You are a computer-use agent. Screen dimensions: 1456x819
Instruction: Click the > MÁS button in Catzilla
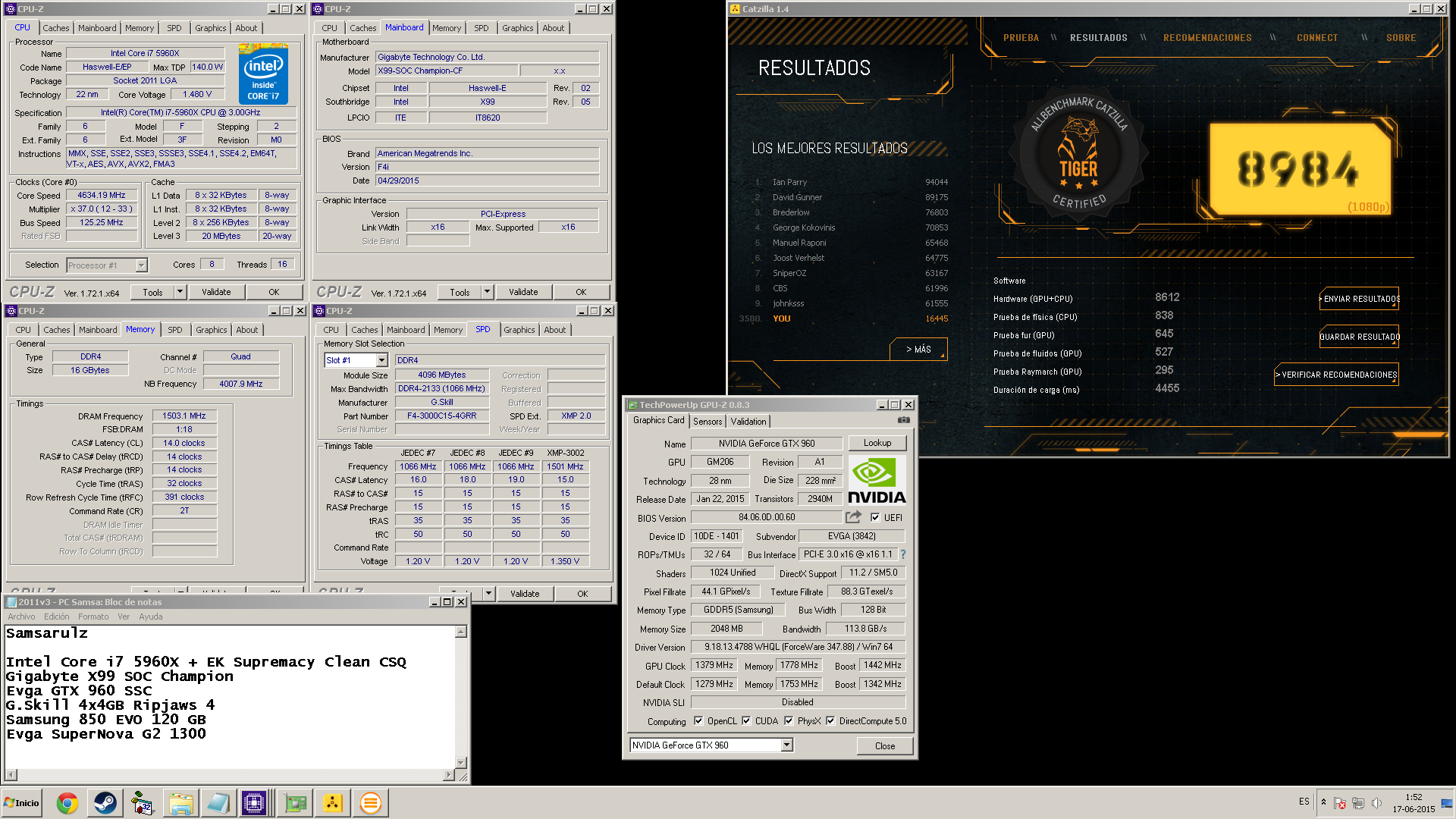[x=918, y=350]
